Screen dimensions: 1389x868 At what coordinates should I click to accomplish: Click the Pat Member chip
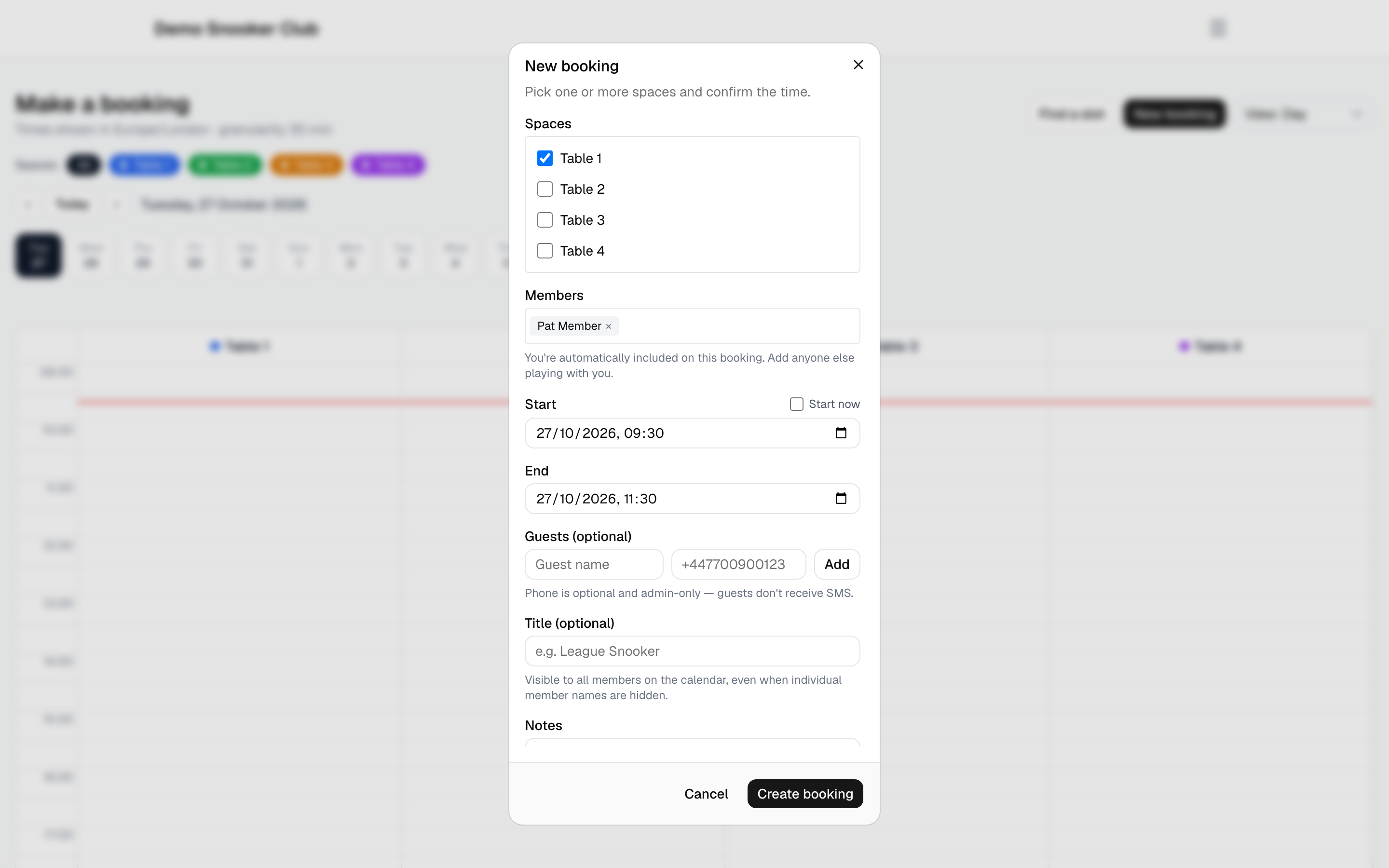(574, 326)
